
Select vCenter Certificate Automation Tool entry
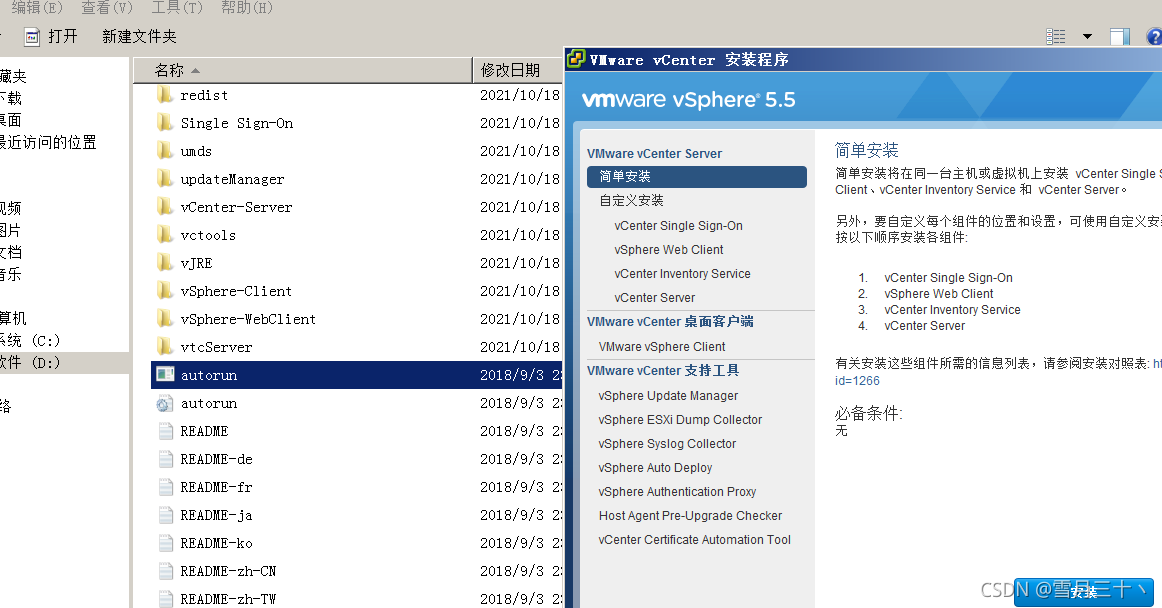694,540
